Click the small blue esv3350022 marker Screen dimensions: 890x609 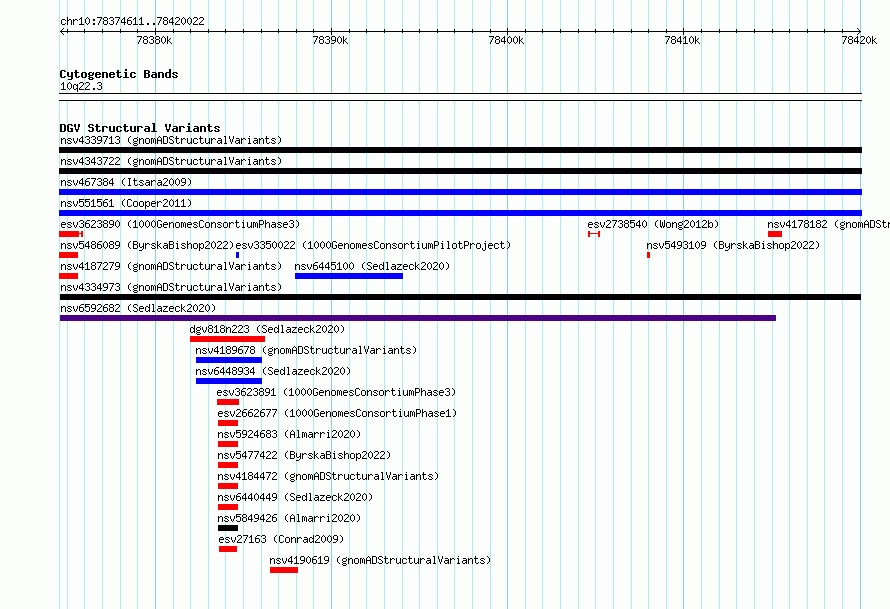coord(237,255)
